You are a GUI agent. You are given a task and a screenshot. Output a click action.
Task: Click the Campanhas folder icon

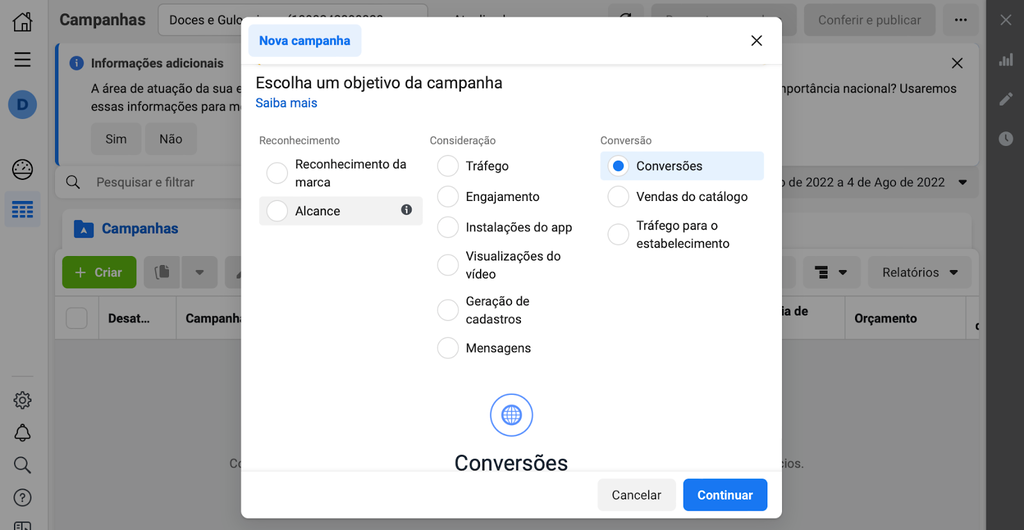[x=84, y=228]
